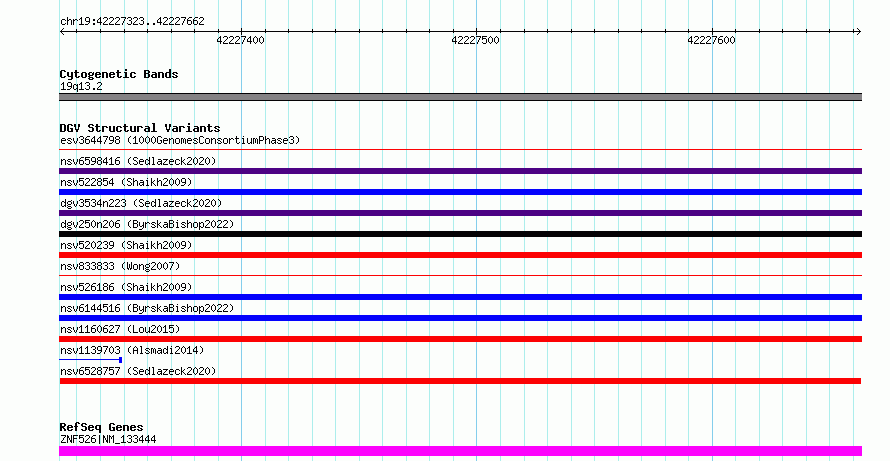The image size is (890, 461).
Task: Click the nsv522854 Shaikh2009 label
Action: coord(126,182)
